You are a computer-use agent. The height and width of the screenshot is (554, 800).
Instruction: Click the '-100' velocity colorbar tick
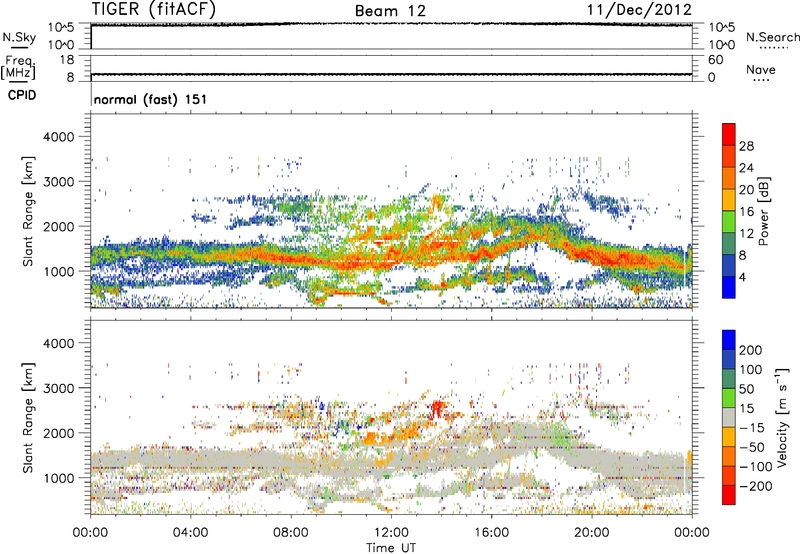tap(756, 467)
